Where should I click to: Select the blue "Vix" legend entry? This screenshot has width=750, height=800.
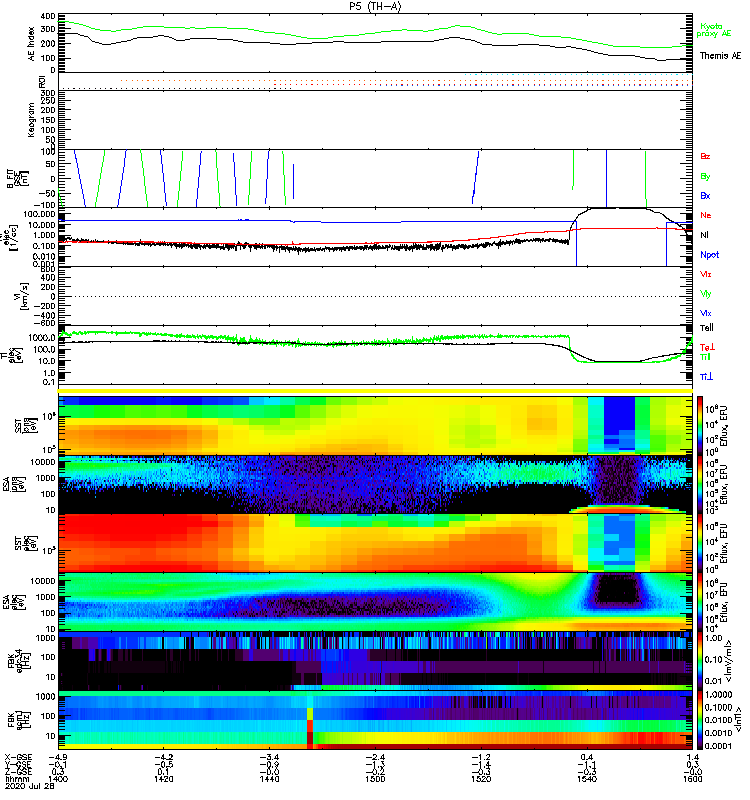705,313
